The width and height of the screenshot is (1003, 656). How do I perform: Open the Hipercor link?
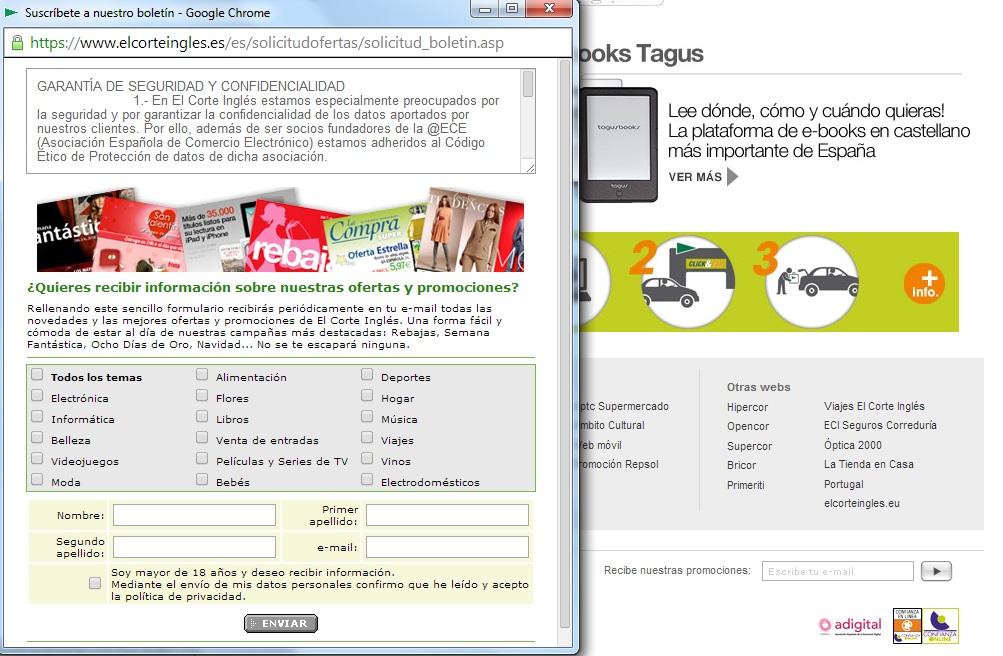(747, 407)
